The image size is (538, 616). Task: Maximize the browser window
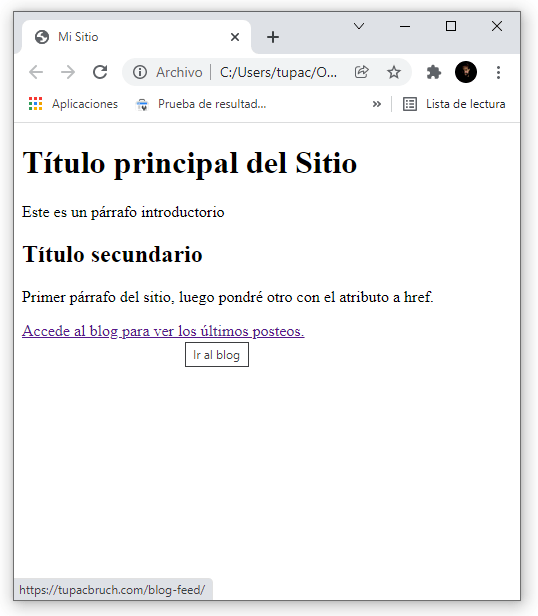pos(451,26)
